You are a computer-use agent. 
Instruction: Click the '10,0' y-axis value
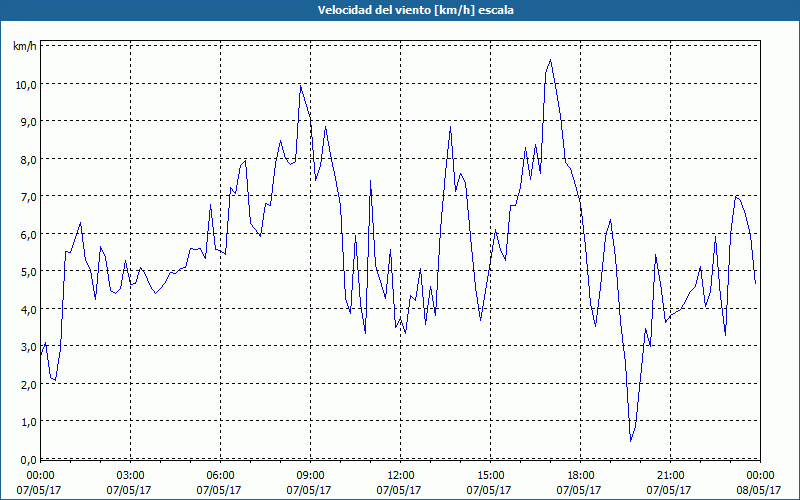coord(26,84)
